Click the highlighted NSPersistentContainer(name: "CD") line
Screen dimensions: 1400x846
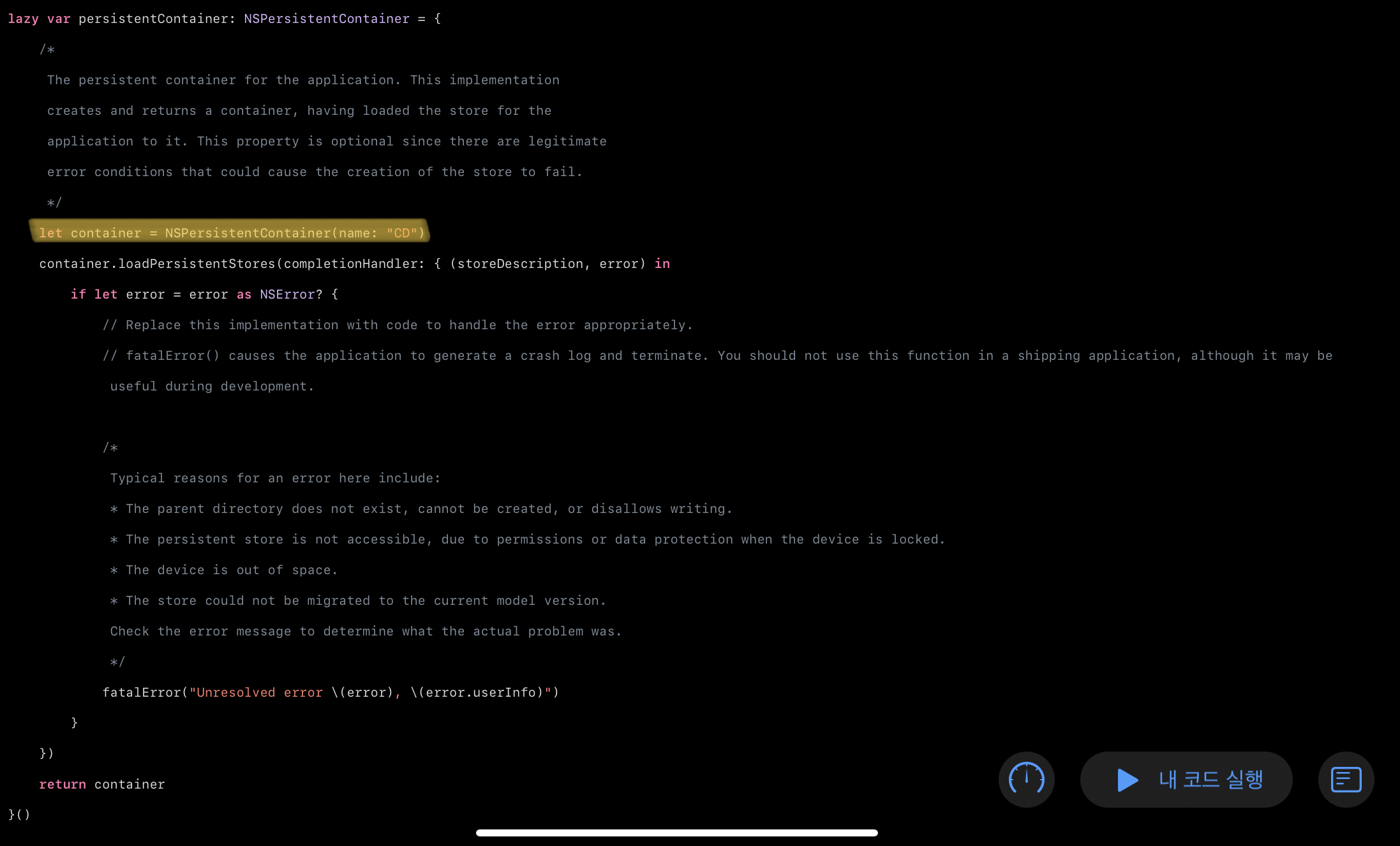(x=230, y=233)
